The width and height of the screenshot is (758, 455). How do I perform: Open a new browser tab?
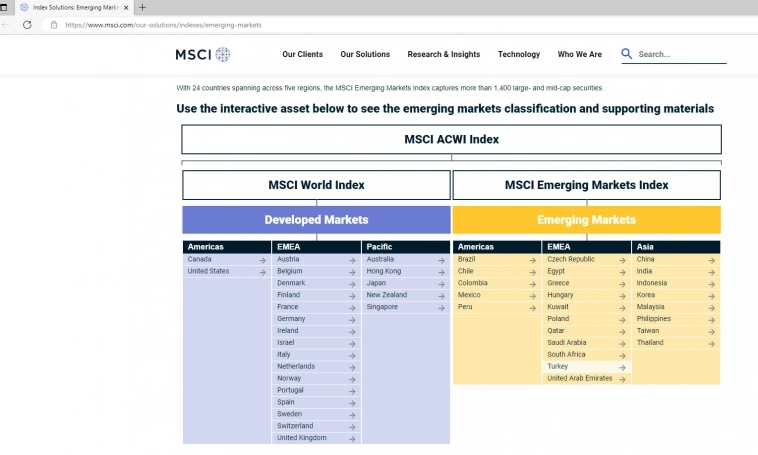[x=142, y=7]
